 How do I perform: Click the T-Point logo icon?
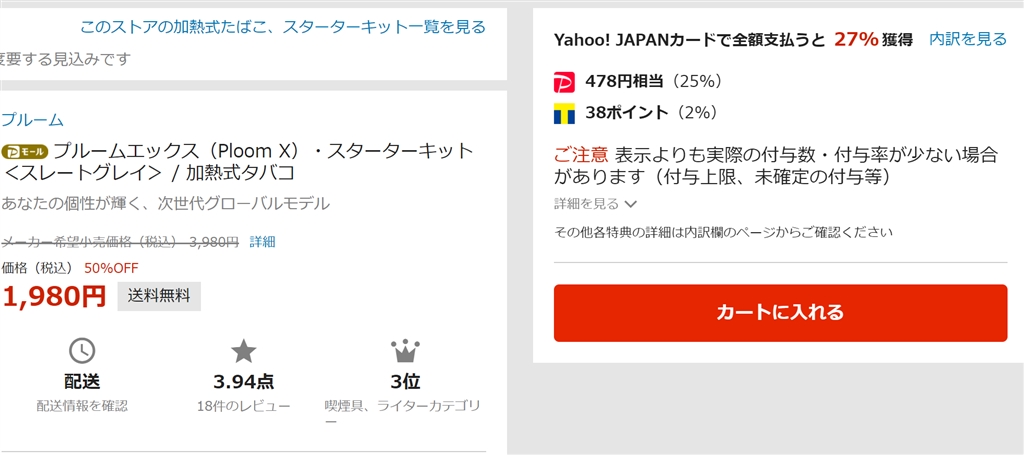564,113
